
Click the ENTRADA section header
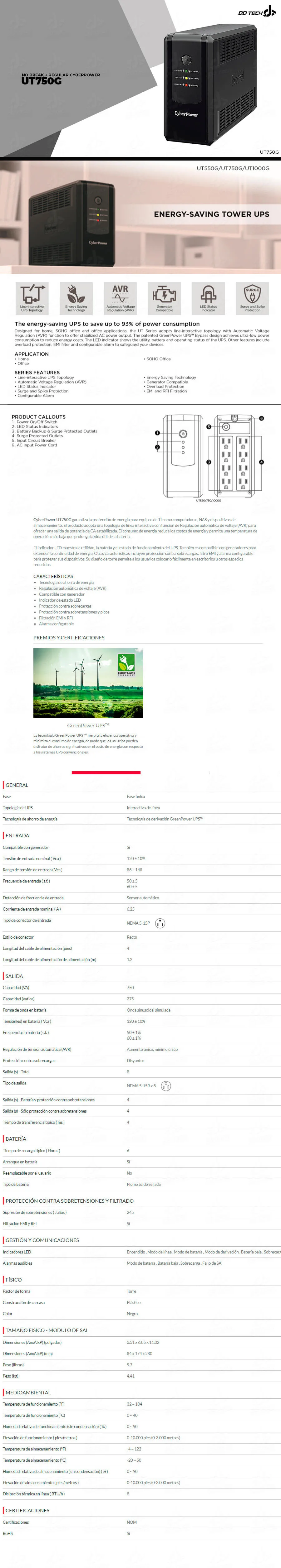(17, 836)
